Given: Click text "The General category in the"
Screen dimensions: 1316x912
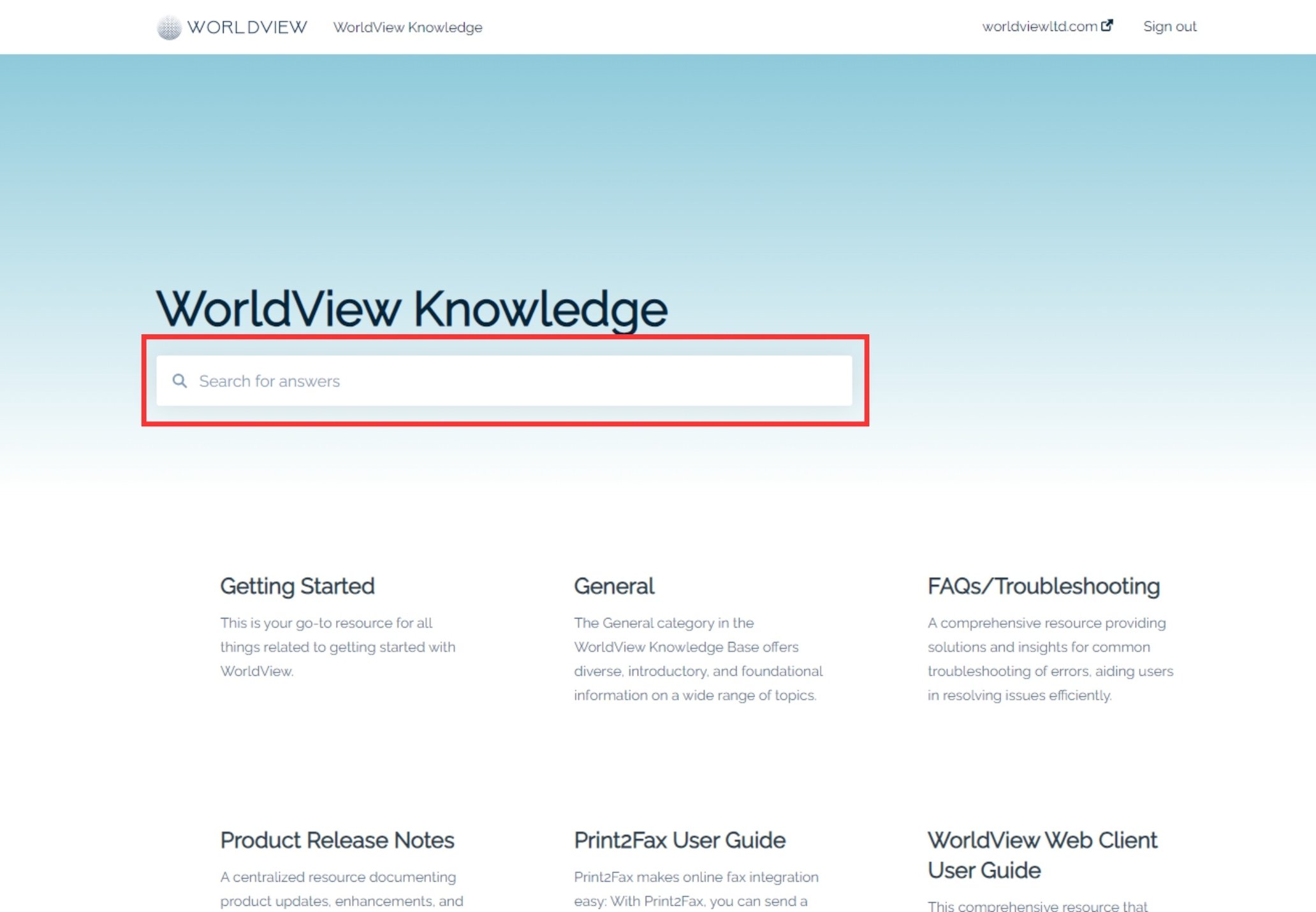Looking at the screenshot, I should [664, 622].
